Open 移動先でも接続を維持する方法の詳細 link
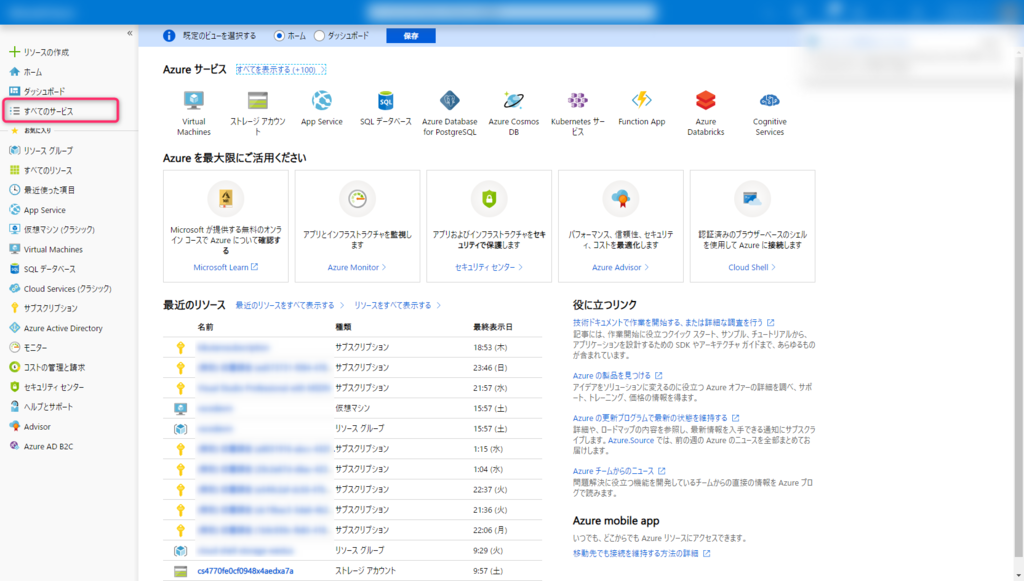The image size is (1024, 581). coord(641,554)
